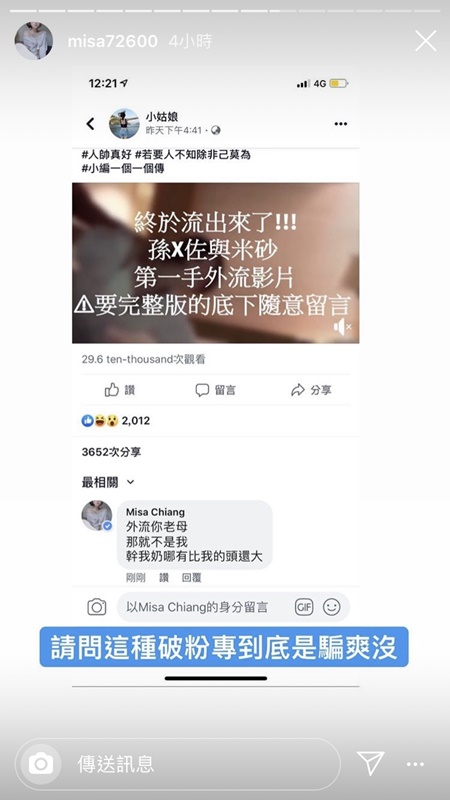Tap the paper plane share icon
This screenshot has width=450, height=800.
pyautogui.click(x=370, y=763)
